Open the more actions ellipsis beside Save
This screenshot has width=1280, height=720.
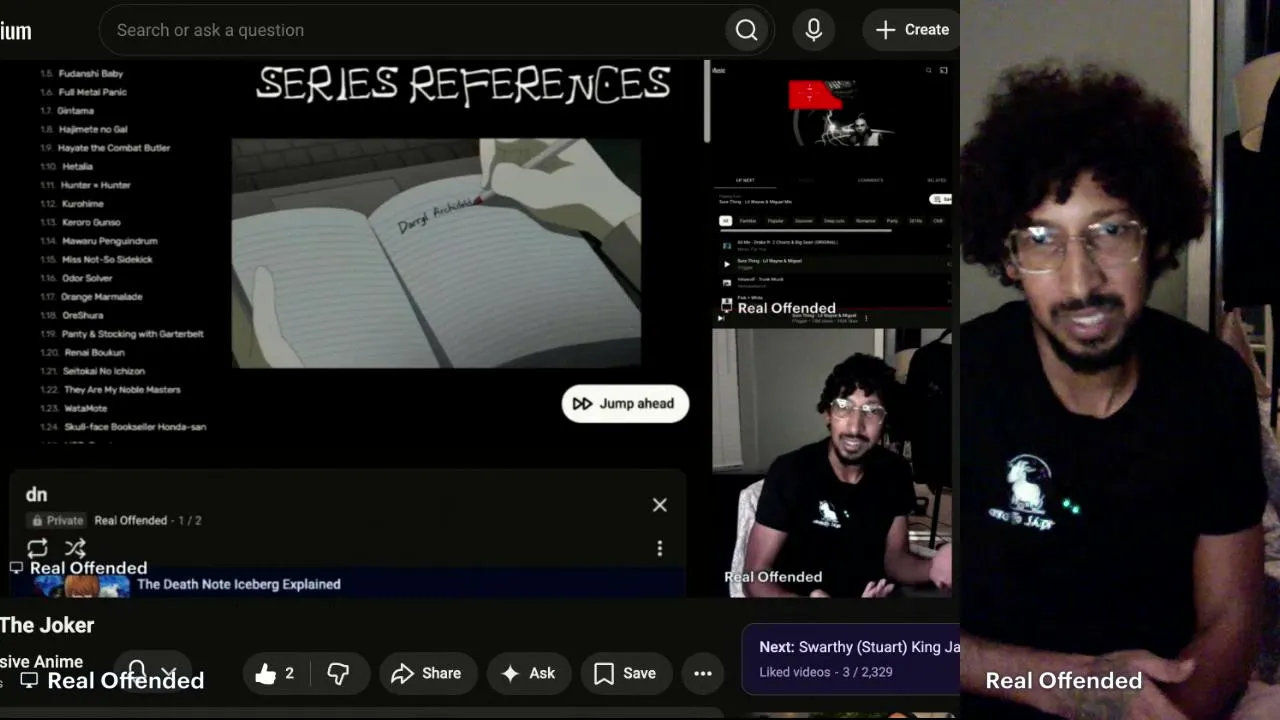[703, 674]
